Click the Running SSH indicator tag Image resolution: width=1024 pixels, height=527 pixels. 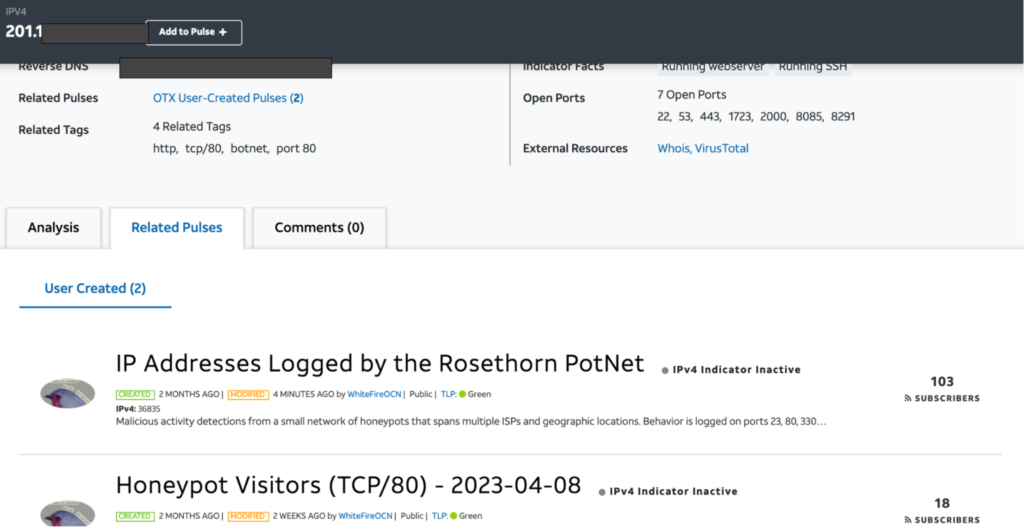click(814, 67)
